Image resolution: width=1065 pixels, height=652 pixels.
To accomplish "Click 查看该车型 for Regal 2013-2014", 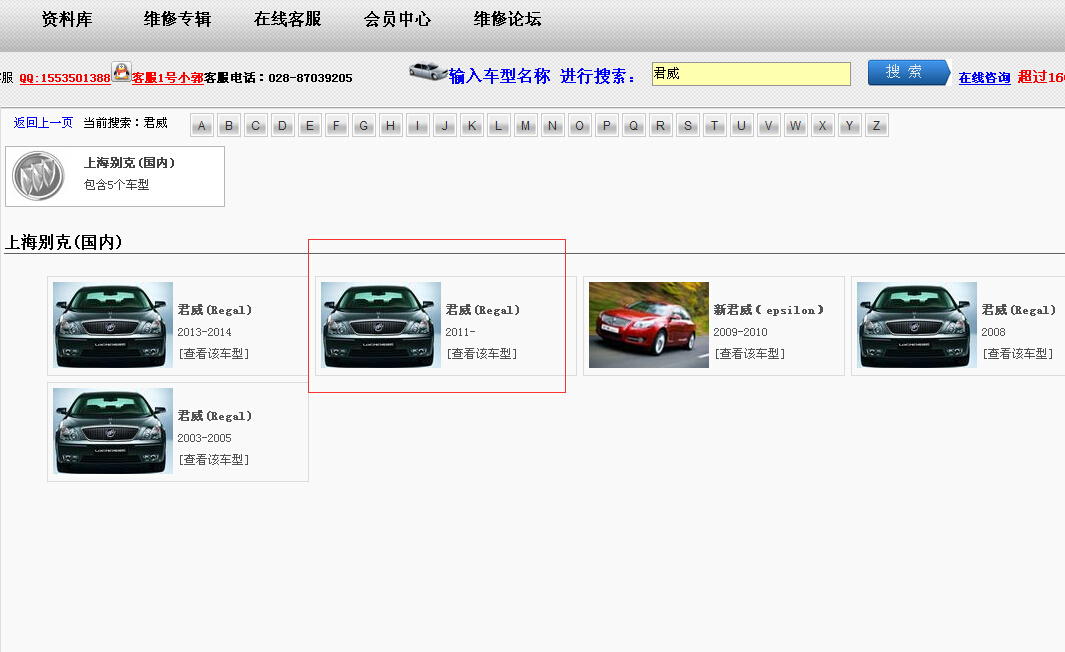I will pyautogui.click(x=214, y=354).
